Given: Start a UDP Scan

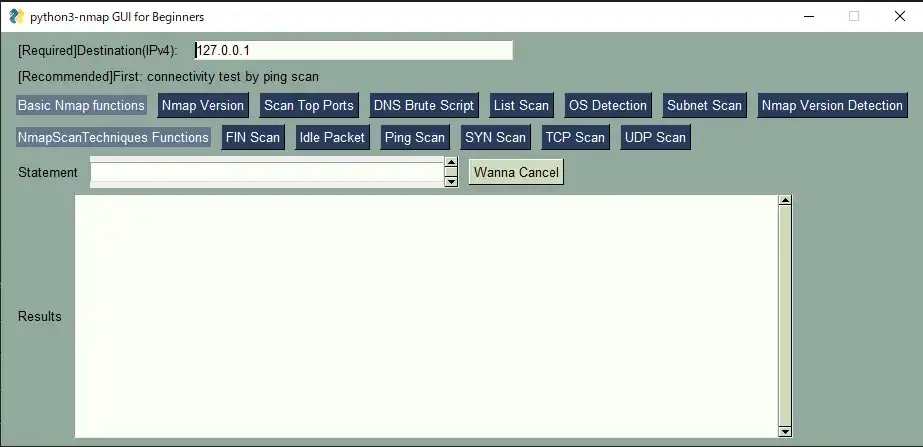Looking at the screenshot, I should (655, 137).
